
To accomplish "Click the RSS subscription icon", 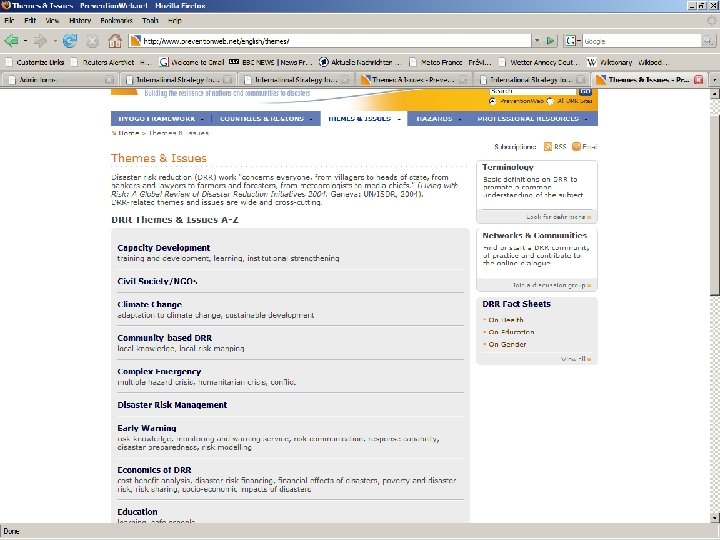I will pyautogui.click(x=547, y=146).
